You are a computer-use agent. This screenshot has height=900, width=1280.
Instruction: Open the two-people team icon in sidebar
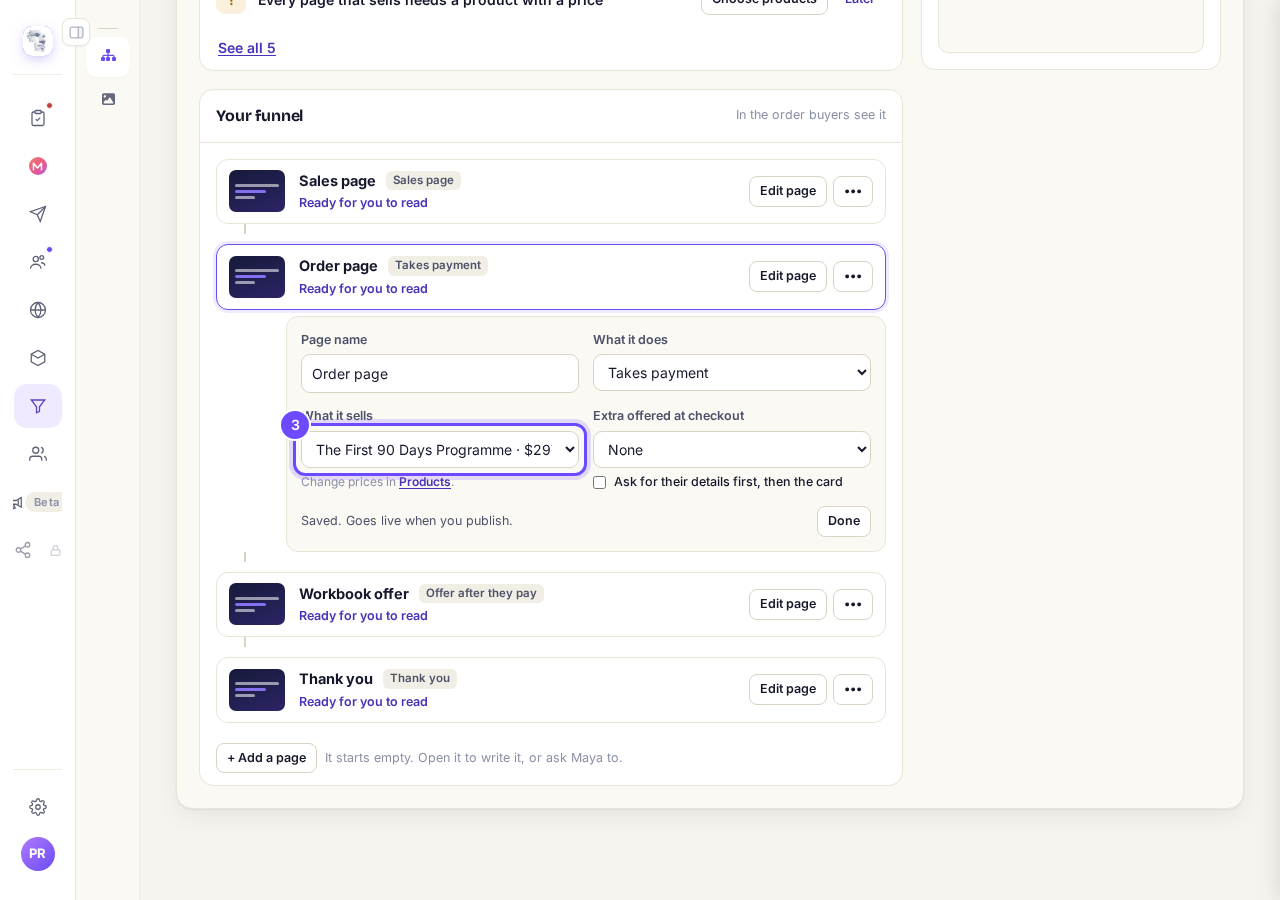[38, 454]
